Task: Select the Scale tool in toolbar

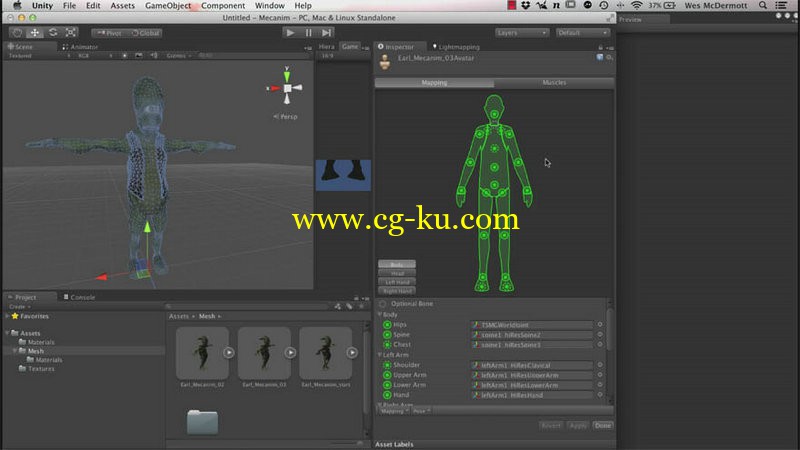Action: 70,33
